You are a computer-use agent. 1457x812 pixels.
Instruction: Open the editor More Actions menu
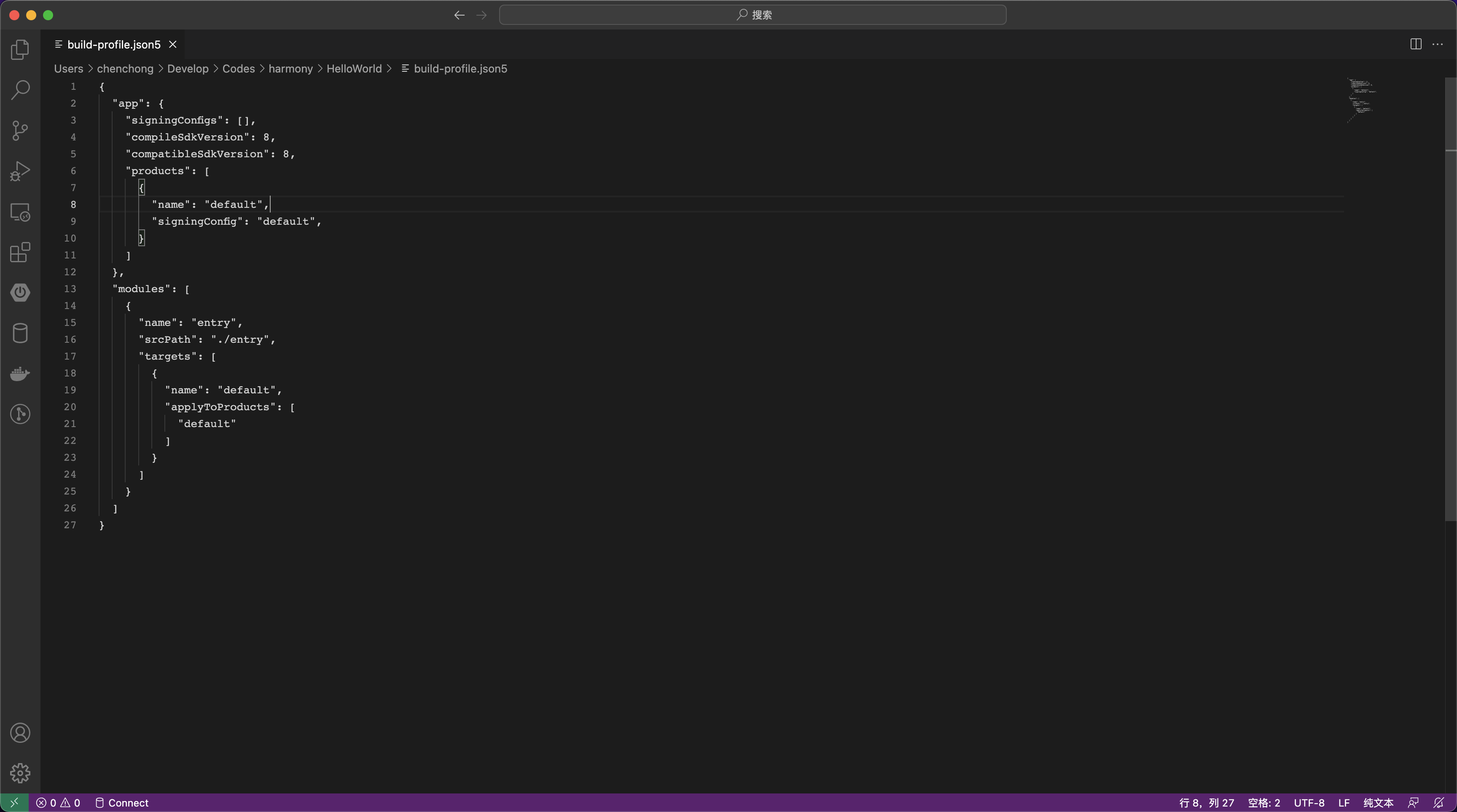point(1437,44)
